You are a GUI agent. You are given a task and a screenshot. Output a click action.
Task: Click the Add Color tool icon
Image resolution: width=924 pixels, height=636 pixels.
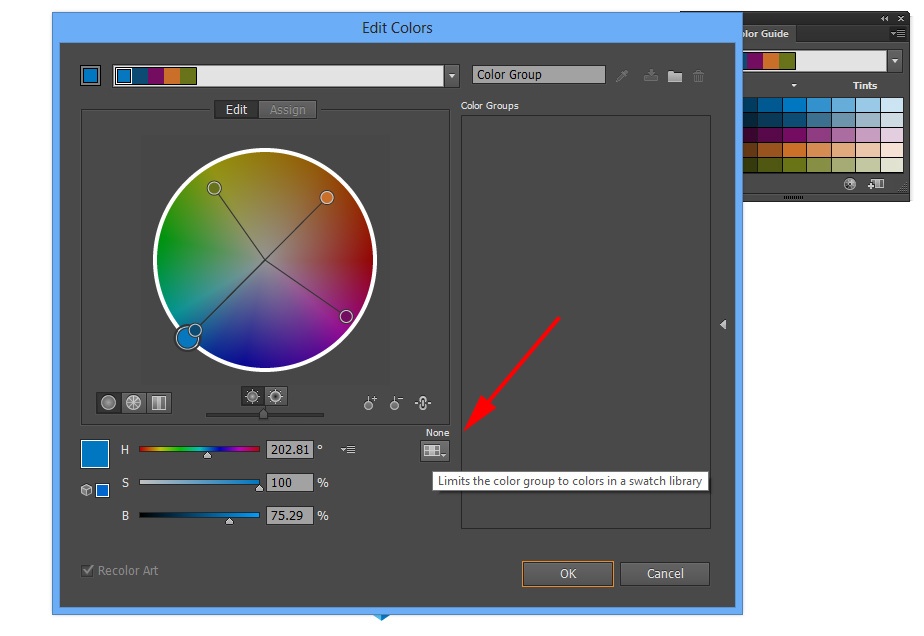click(x=370, y=403)
